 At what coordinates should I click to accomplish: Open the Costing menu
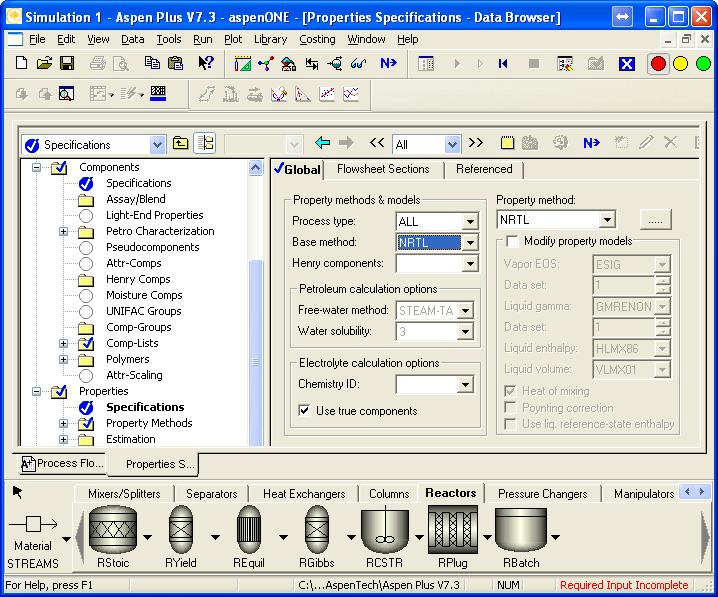click(x=317, y=40)
